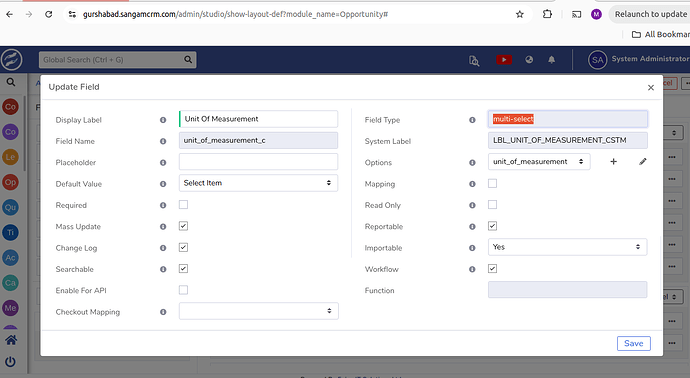Click the power logout icon in sidebar
The height and width of the screenshot is (378, 690).
coord(11,362)
